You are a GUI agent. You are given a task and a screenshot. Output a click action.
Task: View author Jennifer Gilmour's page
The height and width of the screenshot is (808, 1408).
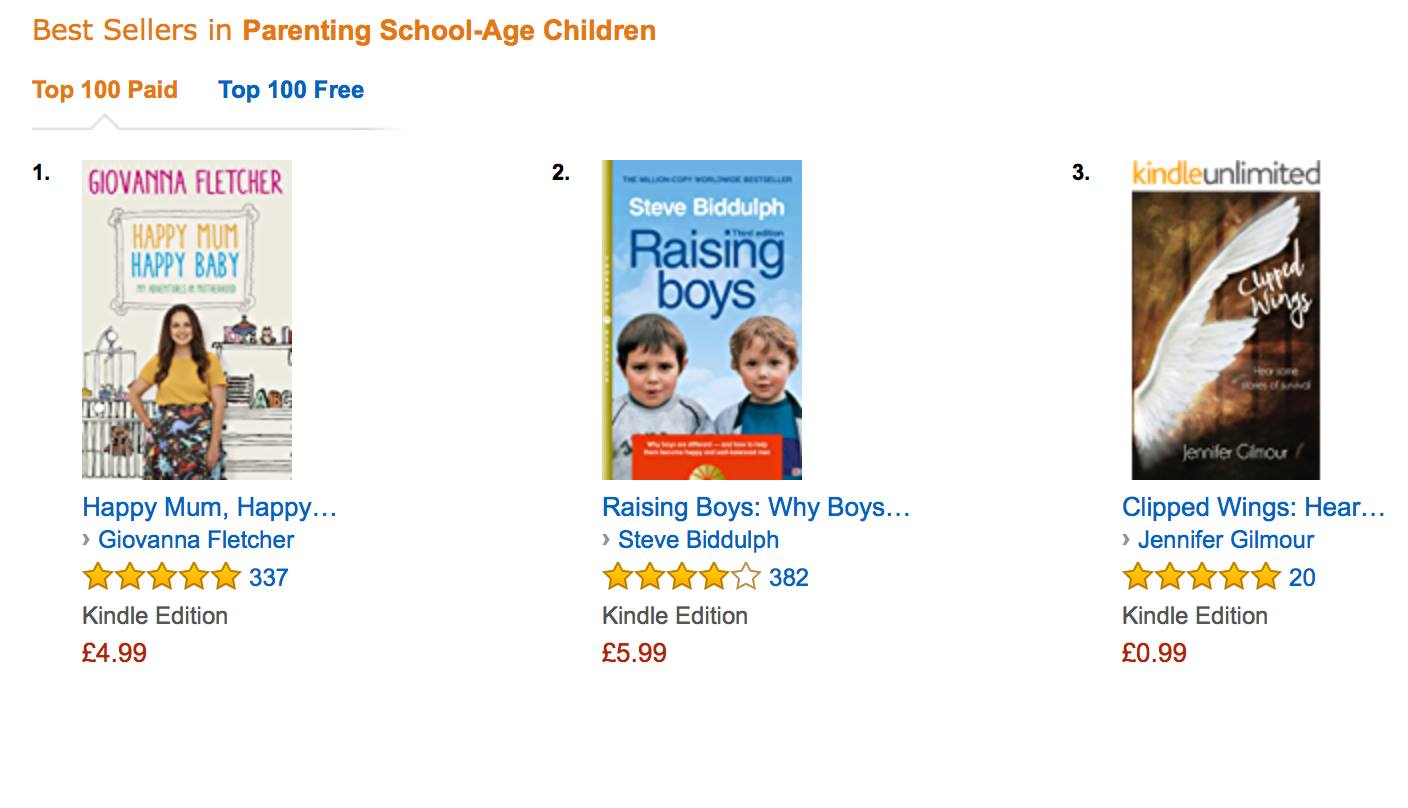coord(1226,540)
